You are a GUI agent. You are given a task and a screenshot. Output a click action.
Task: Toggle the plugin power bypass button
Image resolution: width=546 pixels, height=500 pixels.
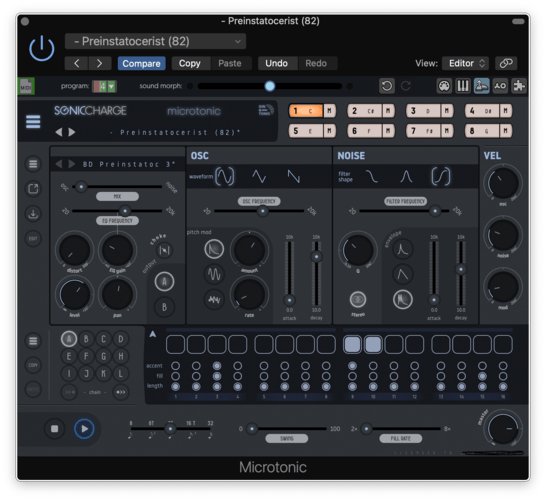coord(41,48)
